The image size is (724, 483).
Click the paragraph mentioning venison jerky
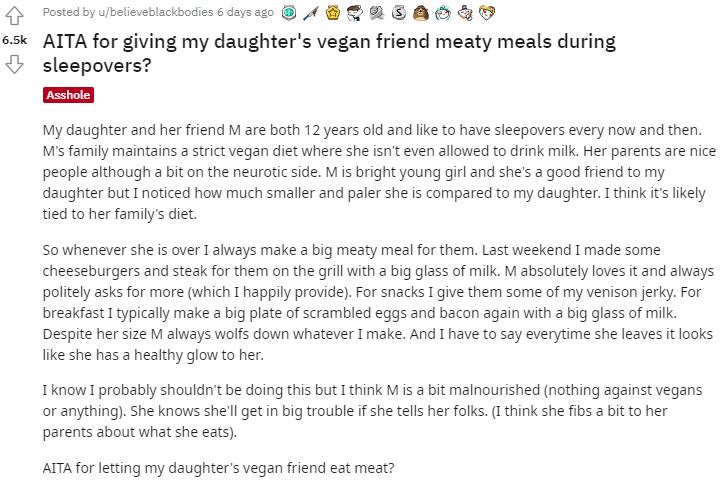378,302
